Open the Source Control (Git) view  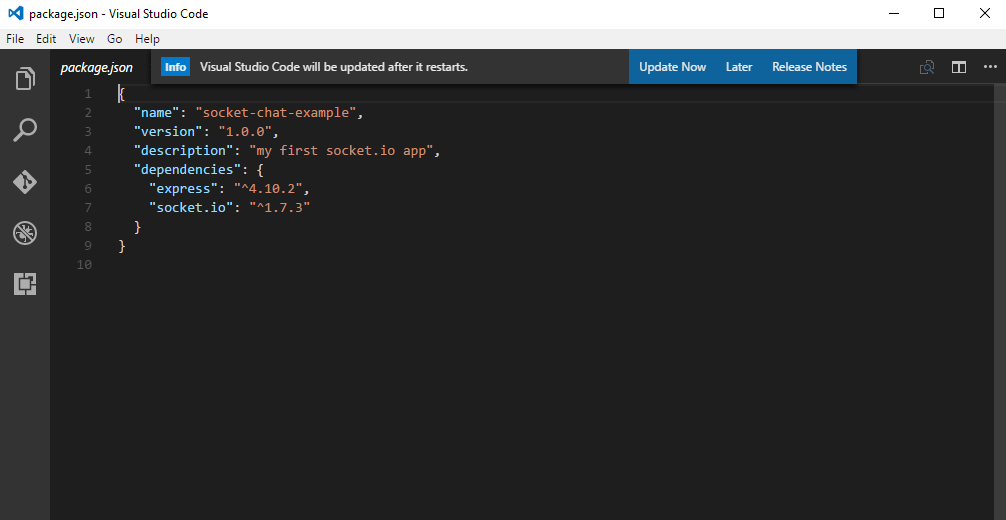25,182
